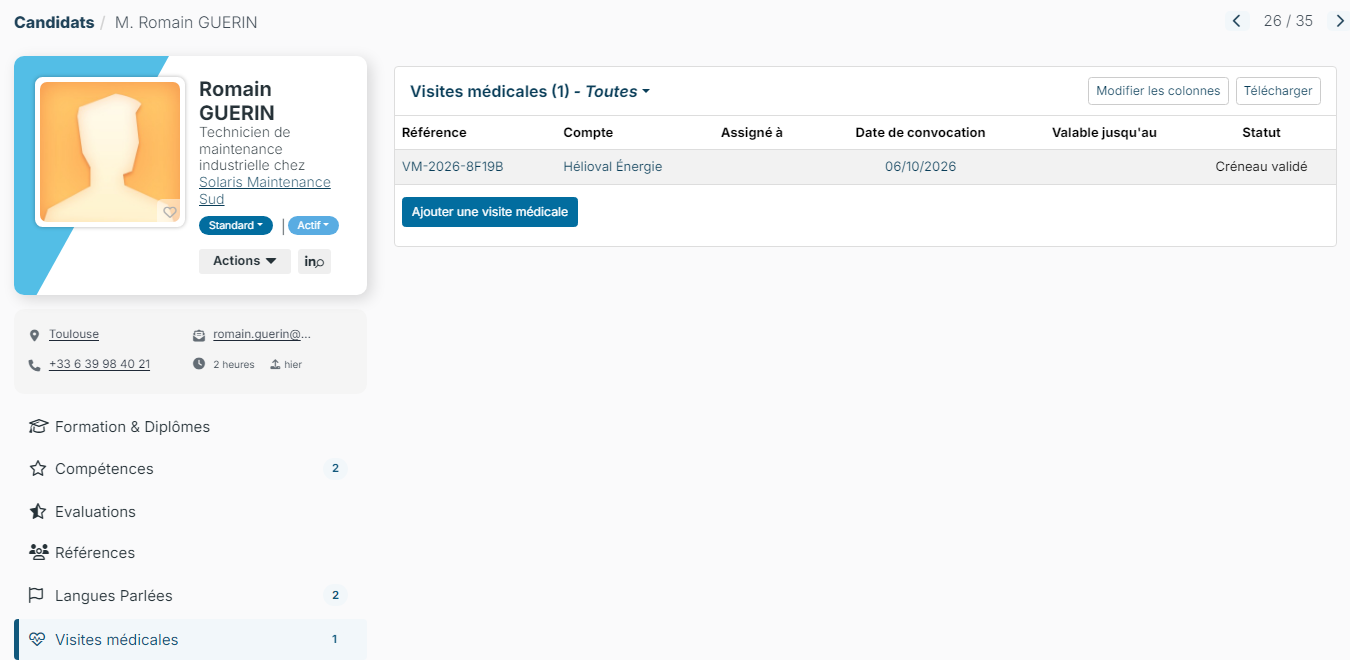Open visit reference VM-2026-8F19B
Viewport: 1350px width, 660px height.
coord(452,167)
